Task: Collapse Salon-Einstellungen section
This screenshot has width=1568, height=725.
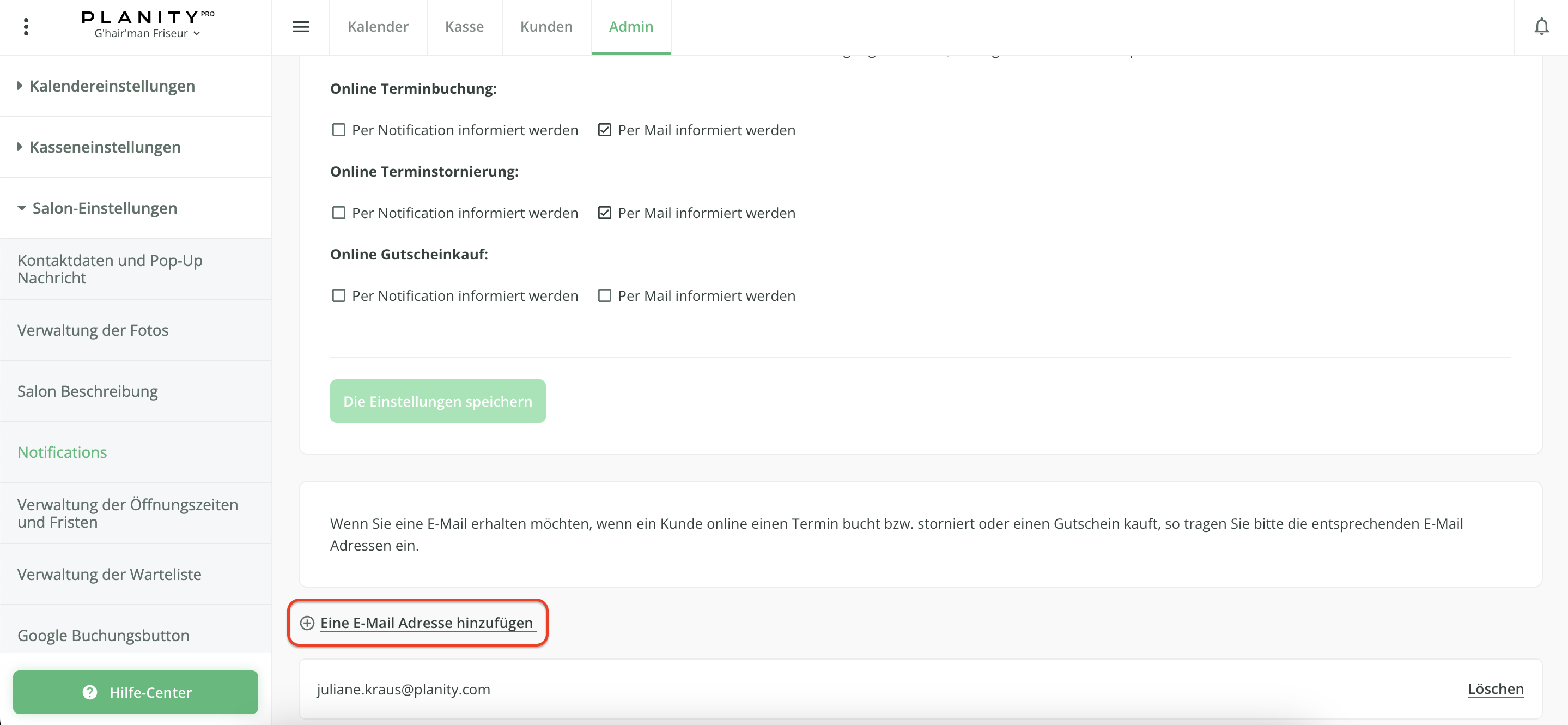Action: point(105,208)
